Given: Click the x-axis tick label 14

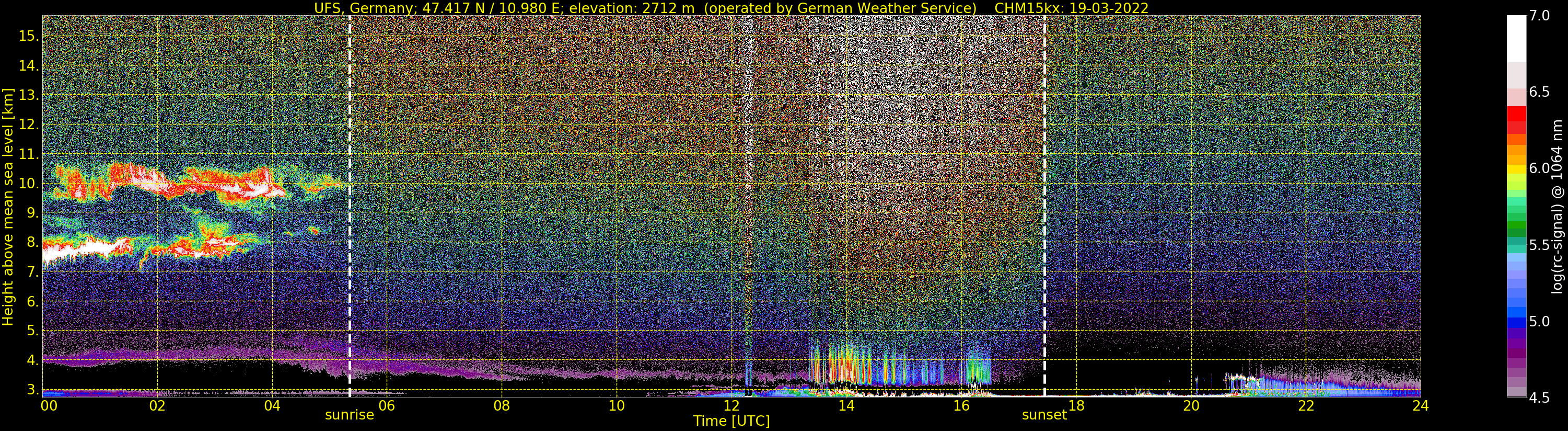Looking at the screenshot, I should coord(846,406).
